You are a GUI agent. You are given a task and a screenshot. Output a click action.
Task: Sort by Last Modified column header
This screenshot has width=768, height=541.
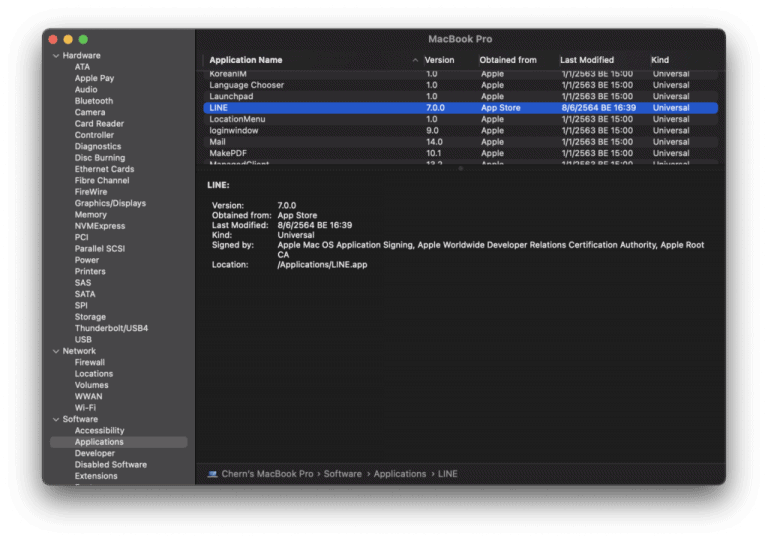click(587, 60)
